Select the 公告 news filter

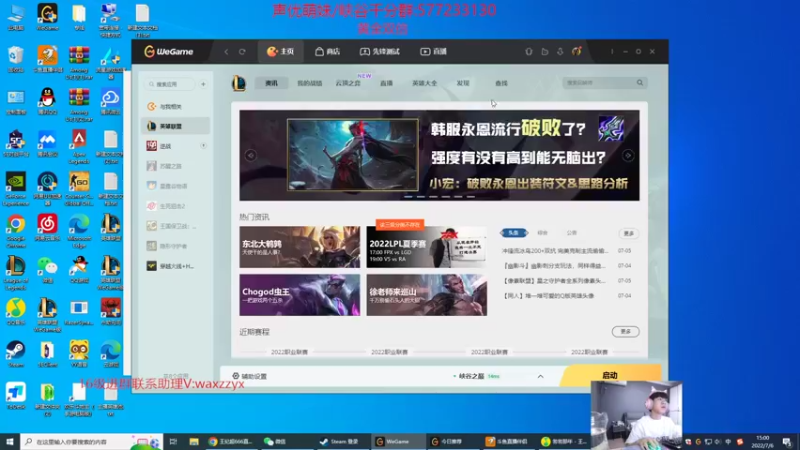point(571,233)
